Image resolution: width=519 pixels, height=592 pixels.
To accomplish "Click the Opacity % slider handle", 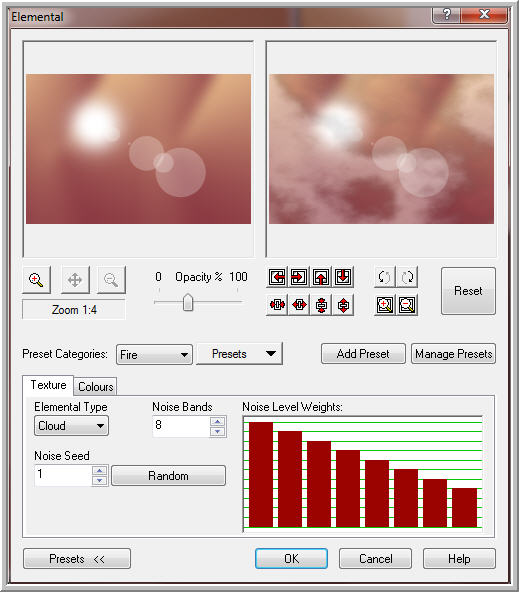I will click(188, 302).
